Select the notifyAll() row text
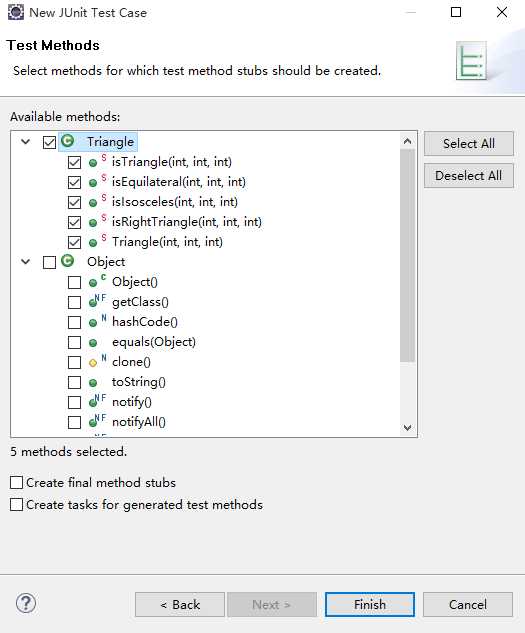This screenshot has height=633, width=525. tap(139, 422)
